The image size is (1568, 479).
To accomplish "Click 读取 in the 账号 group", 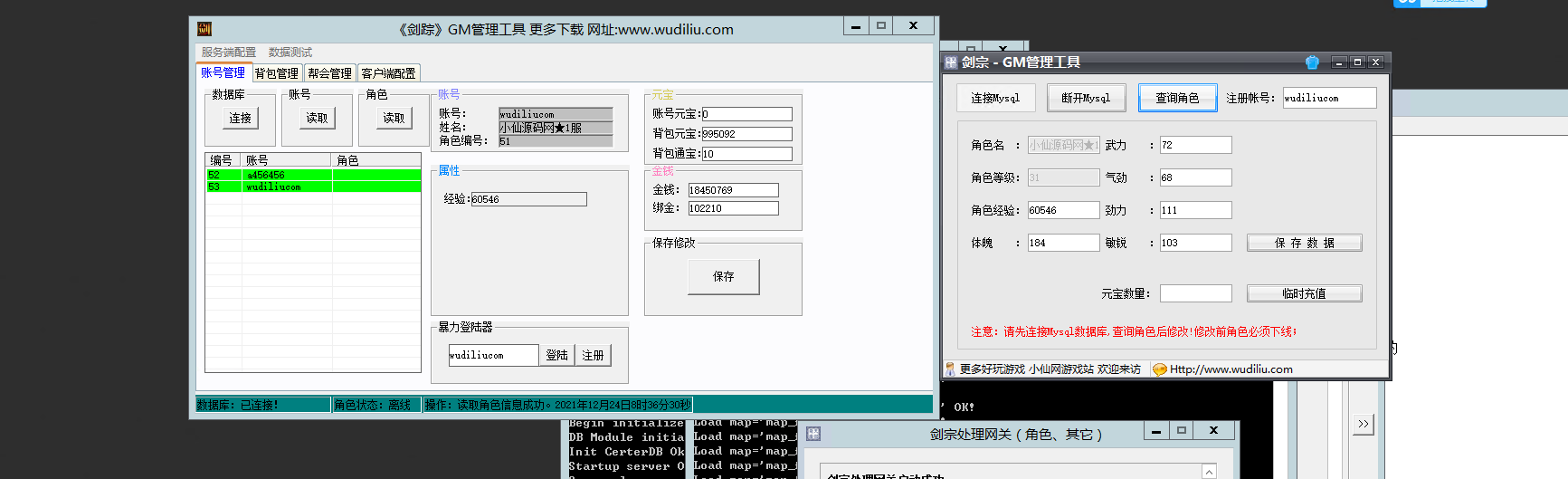I will [x=317, y=118].
